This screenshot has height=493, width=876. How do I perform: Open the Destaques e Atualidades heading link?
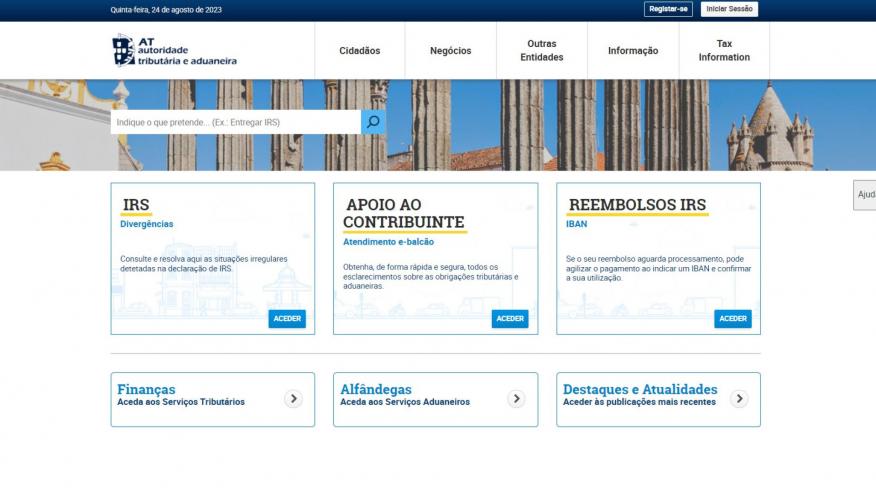(x=640, y=389)
